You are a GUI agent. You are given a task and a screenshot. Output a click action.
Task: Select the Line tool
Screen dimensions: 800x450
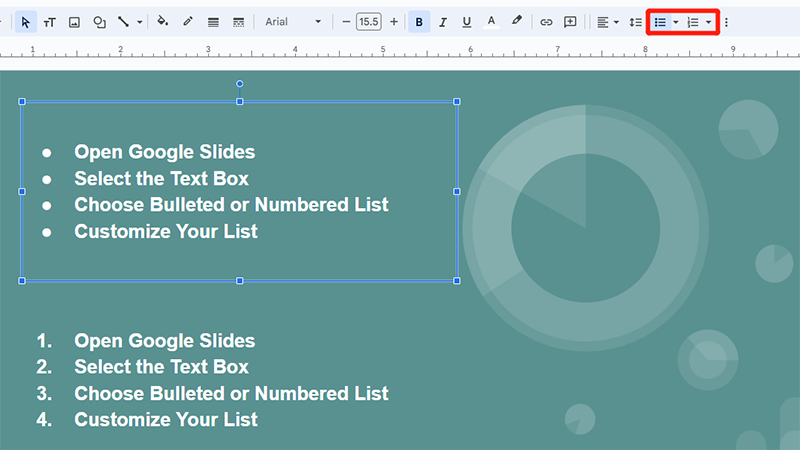[123, 22]
